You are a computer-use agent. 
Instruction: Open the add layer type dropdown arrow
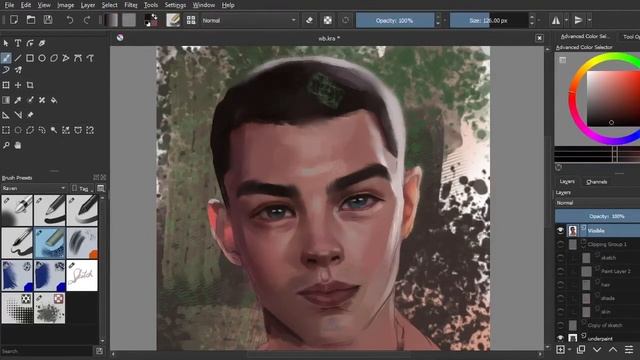click(569, 350)
